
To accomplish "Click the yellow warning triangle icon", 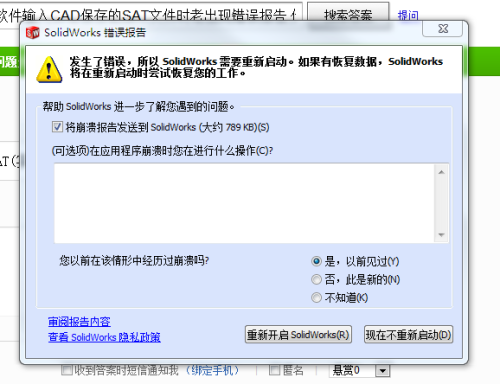I will tap(49, 69).
